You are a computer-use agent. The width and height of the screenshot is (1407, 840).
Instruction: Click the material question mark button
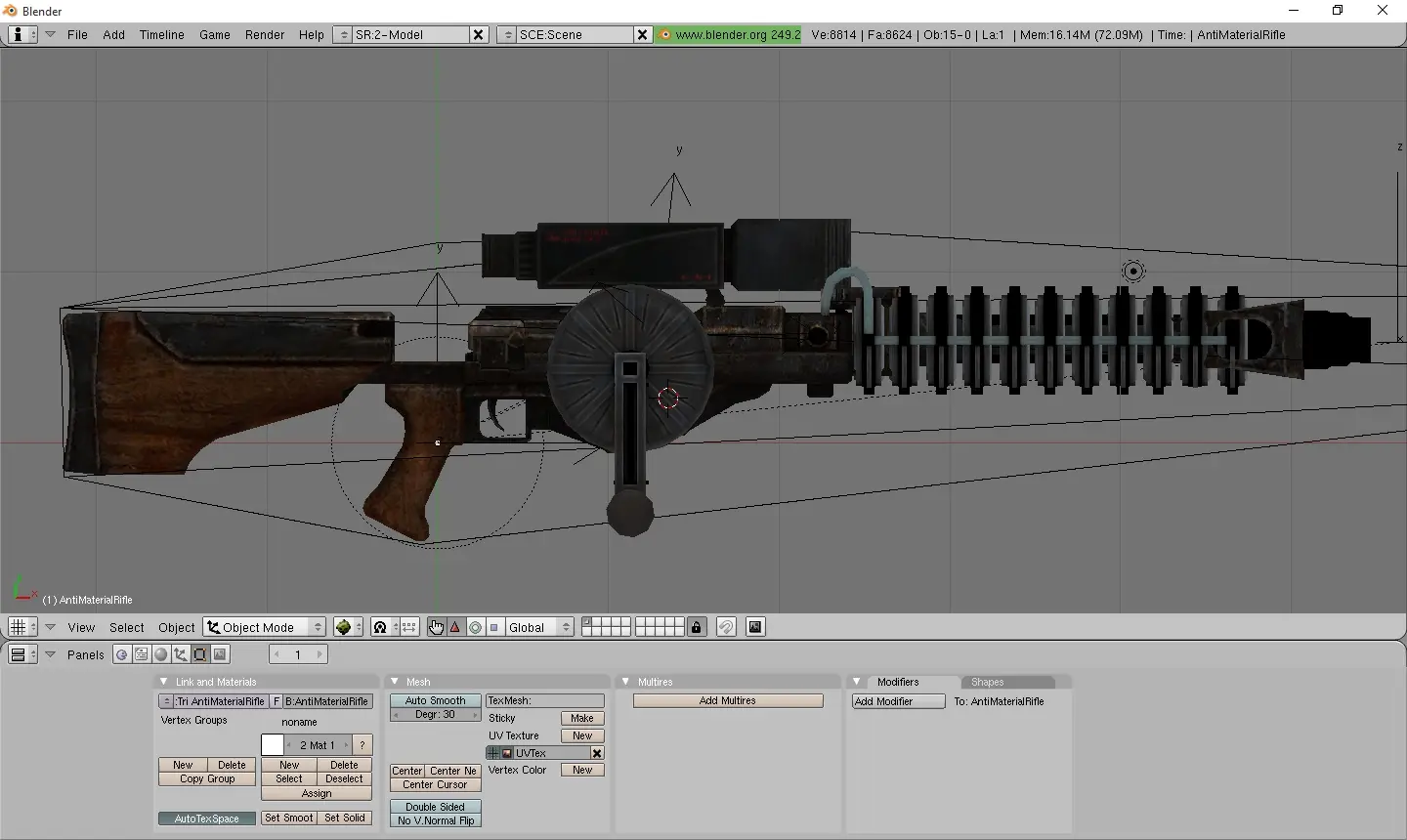362,745
